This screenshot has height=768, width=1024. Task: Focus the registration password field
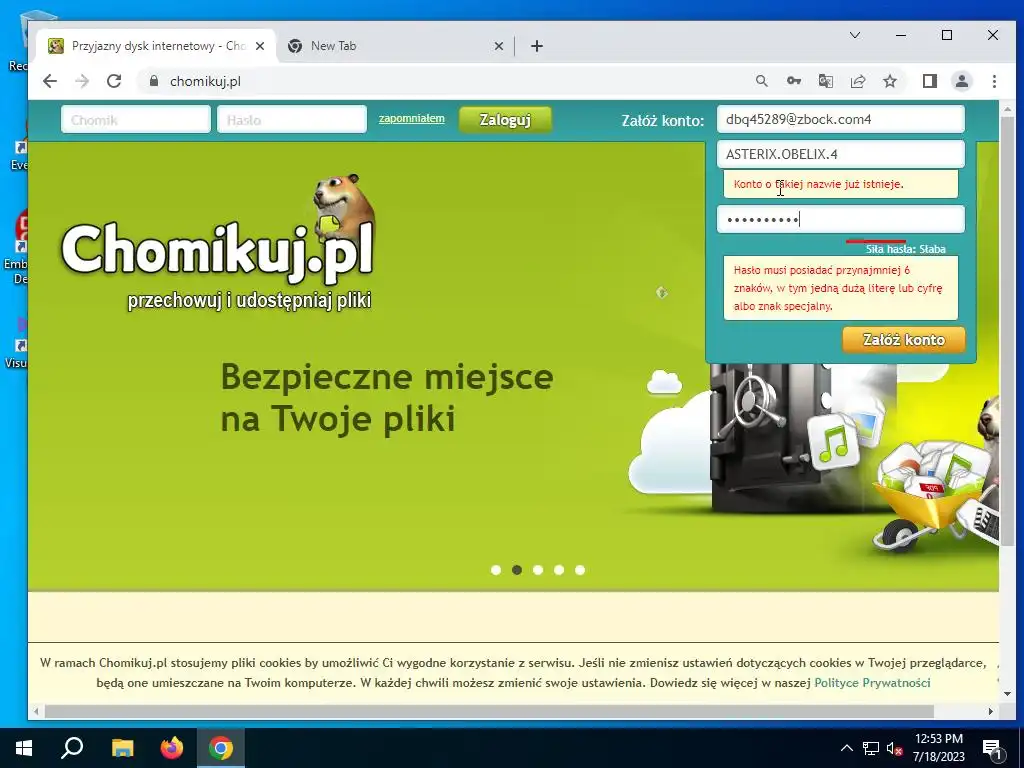point(840,219)
